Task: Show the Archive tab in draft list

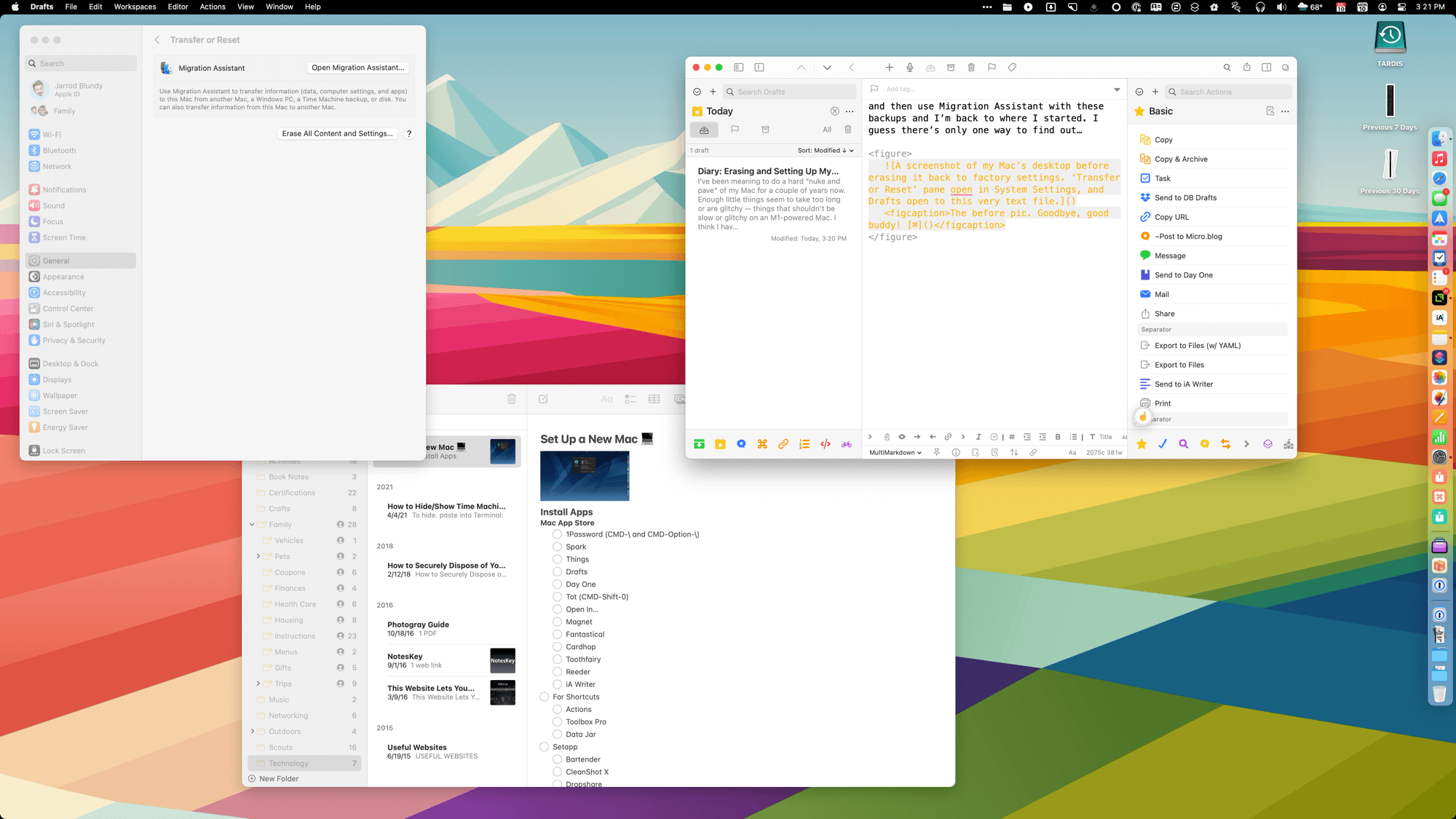Action: pos(765,130)
